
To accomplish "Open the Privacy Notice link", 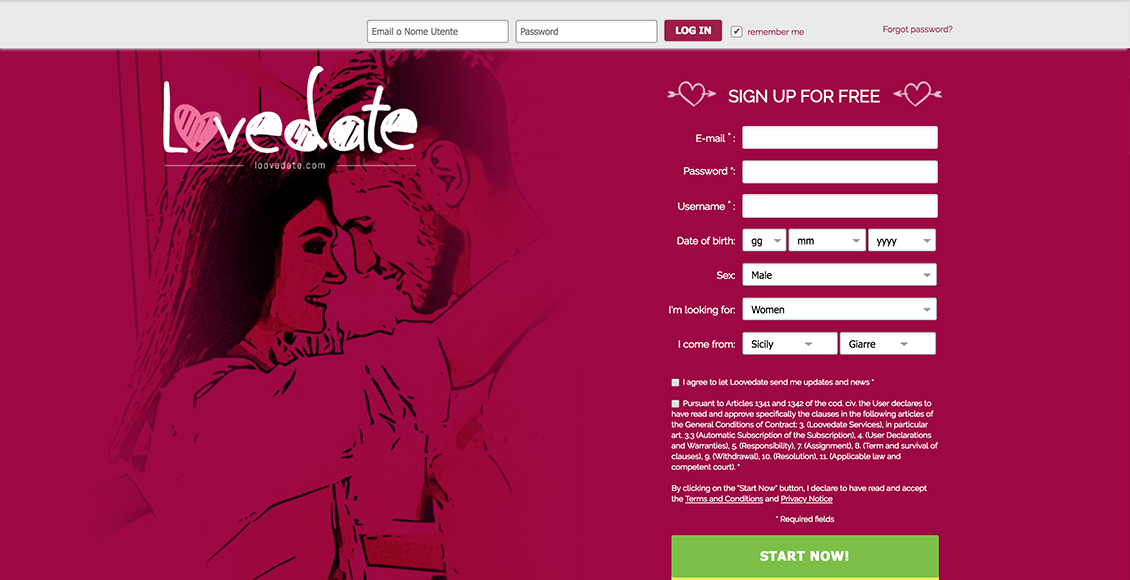I will coord(806,499).
